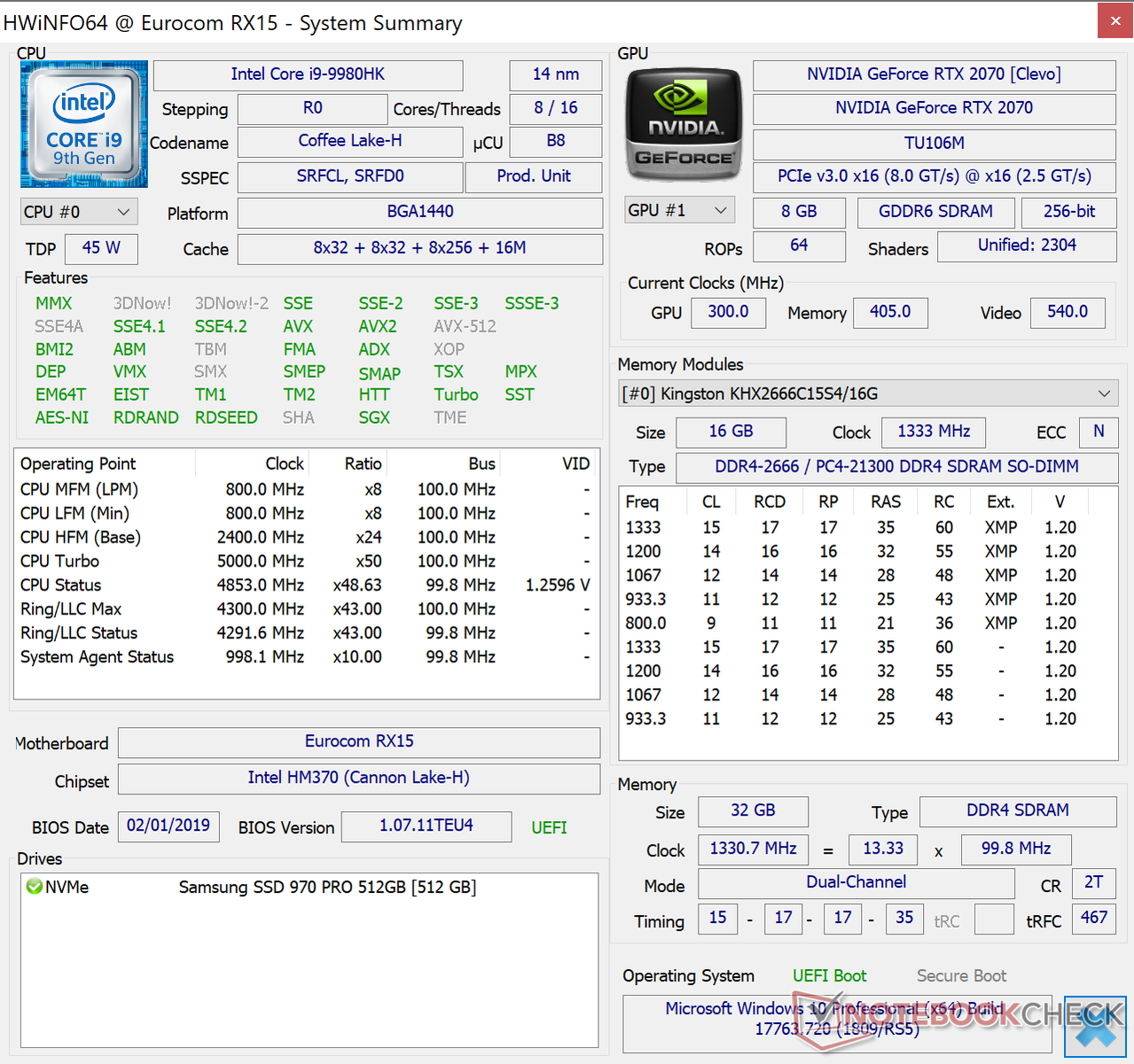Select the CPU Turbo operating point row
The width and height of the screenshot is (1134, 1064).
[306, 561]
